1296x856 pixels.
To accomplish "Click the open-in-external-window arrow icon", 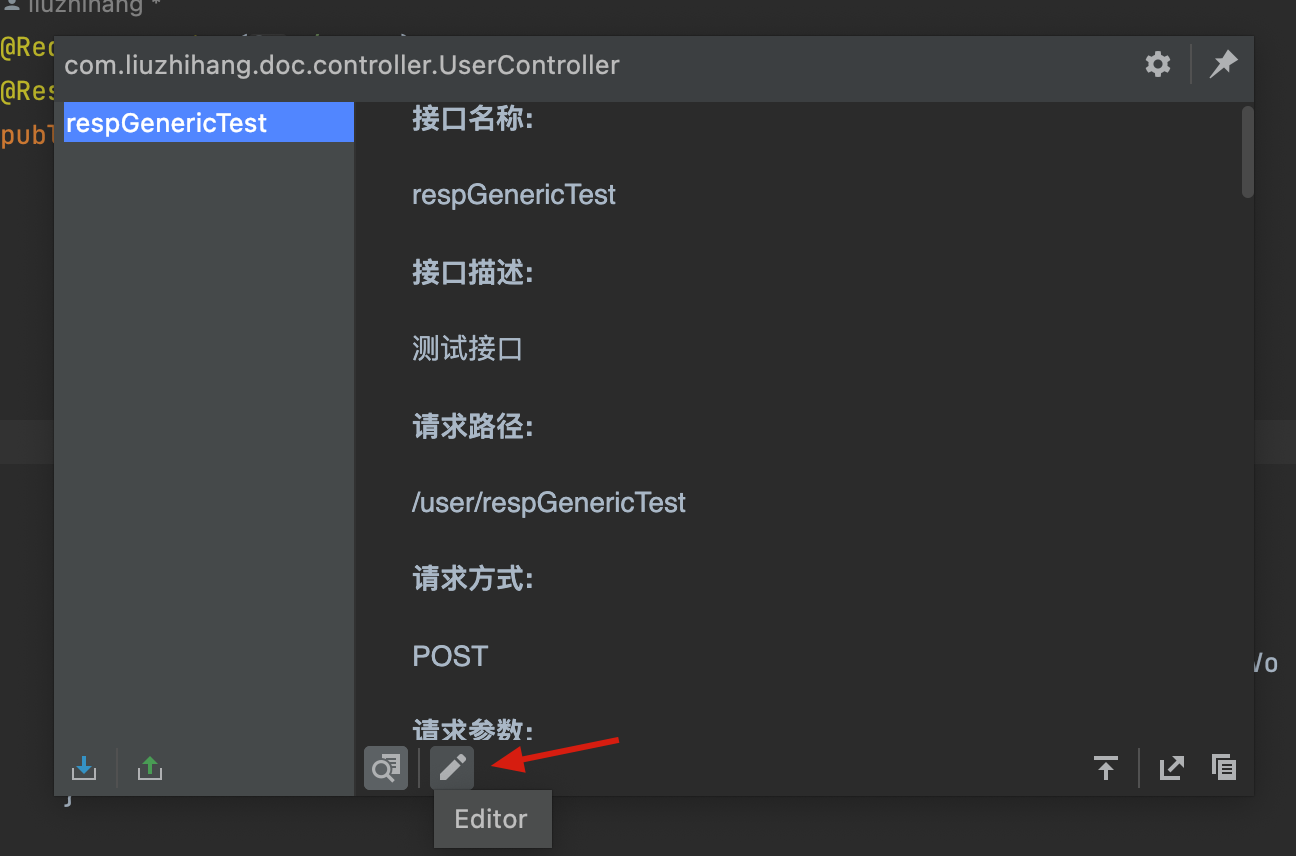I will pyautogui.click(x=1171, y=768).
